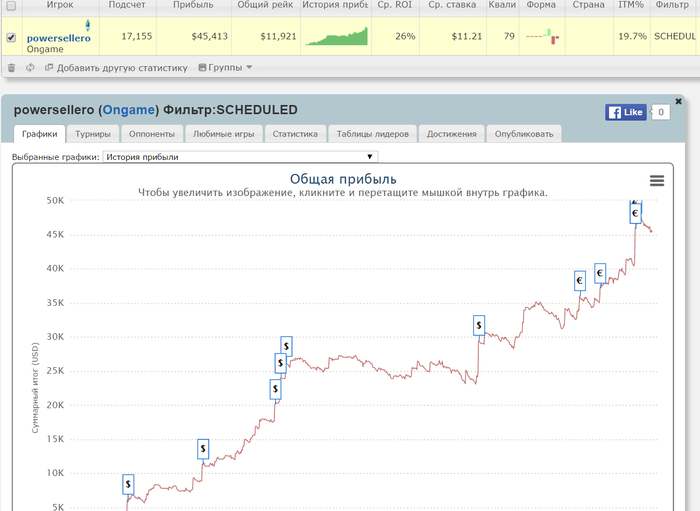This screenshot has width=700, height=511.
Task: Sort by the Прибыль column header
Action: [x=193, y=5]
